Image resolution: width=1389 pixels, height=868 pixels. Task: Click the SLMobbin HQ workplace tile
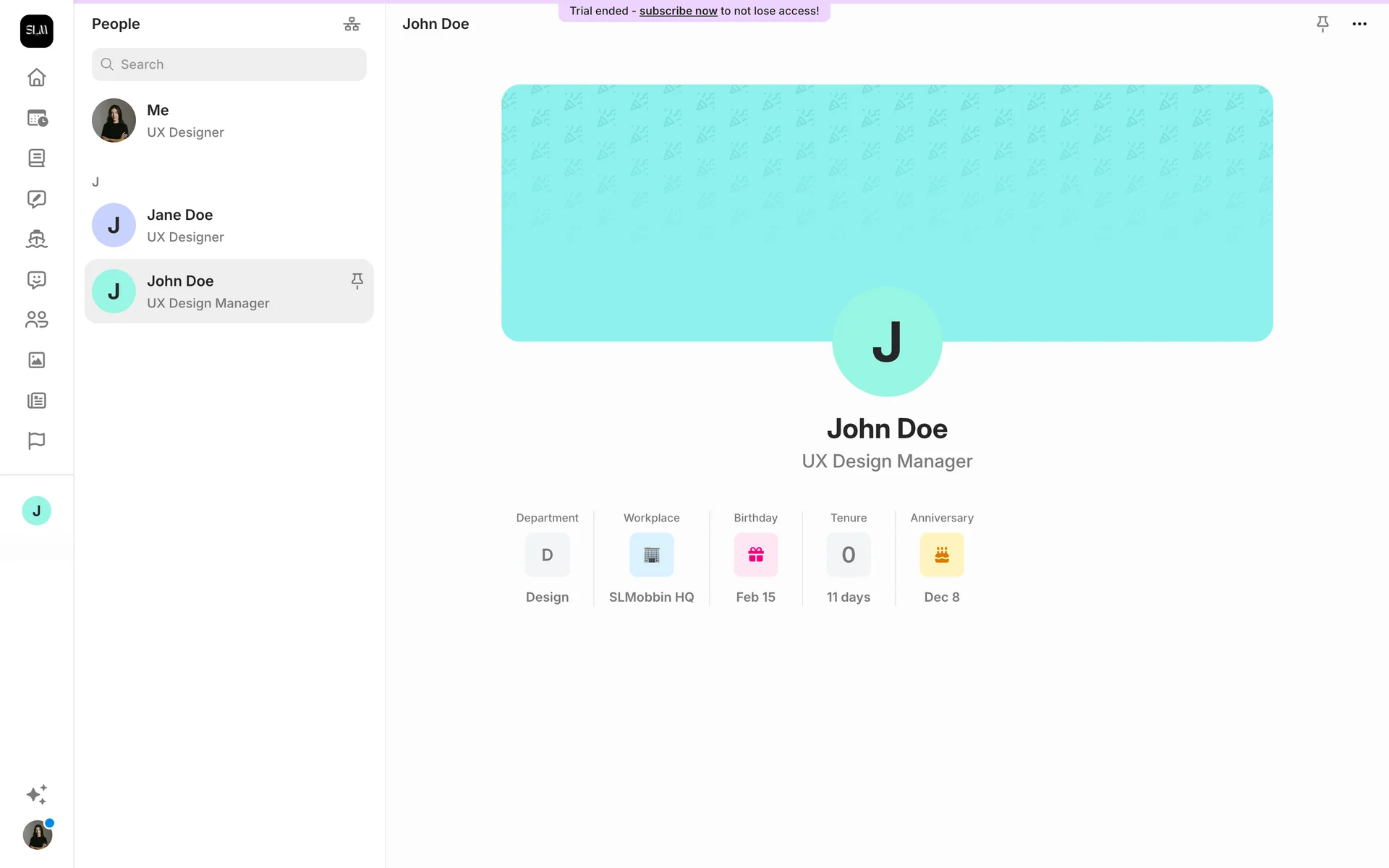pos(651,555)
